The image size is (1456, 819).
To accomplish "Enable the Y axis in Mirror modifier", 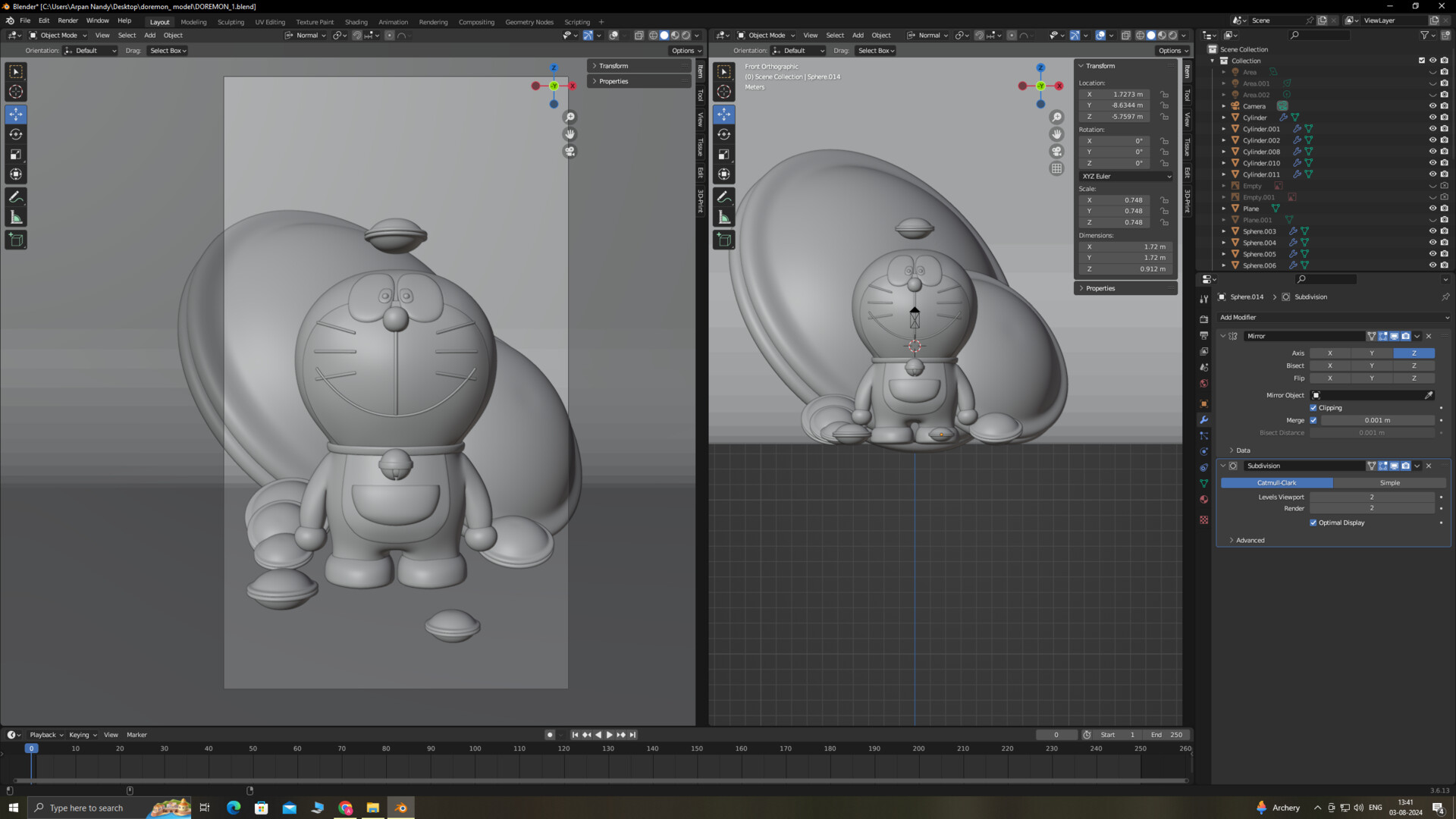I will pyautogui.click(x=1371, y=353).
